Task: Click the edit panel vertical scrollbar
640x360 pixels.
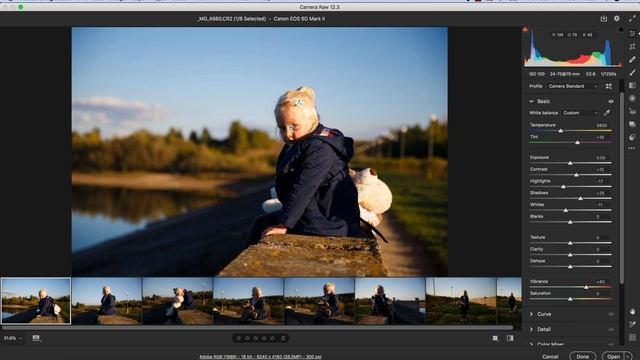Action: coord(622,188)
